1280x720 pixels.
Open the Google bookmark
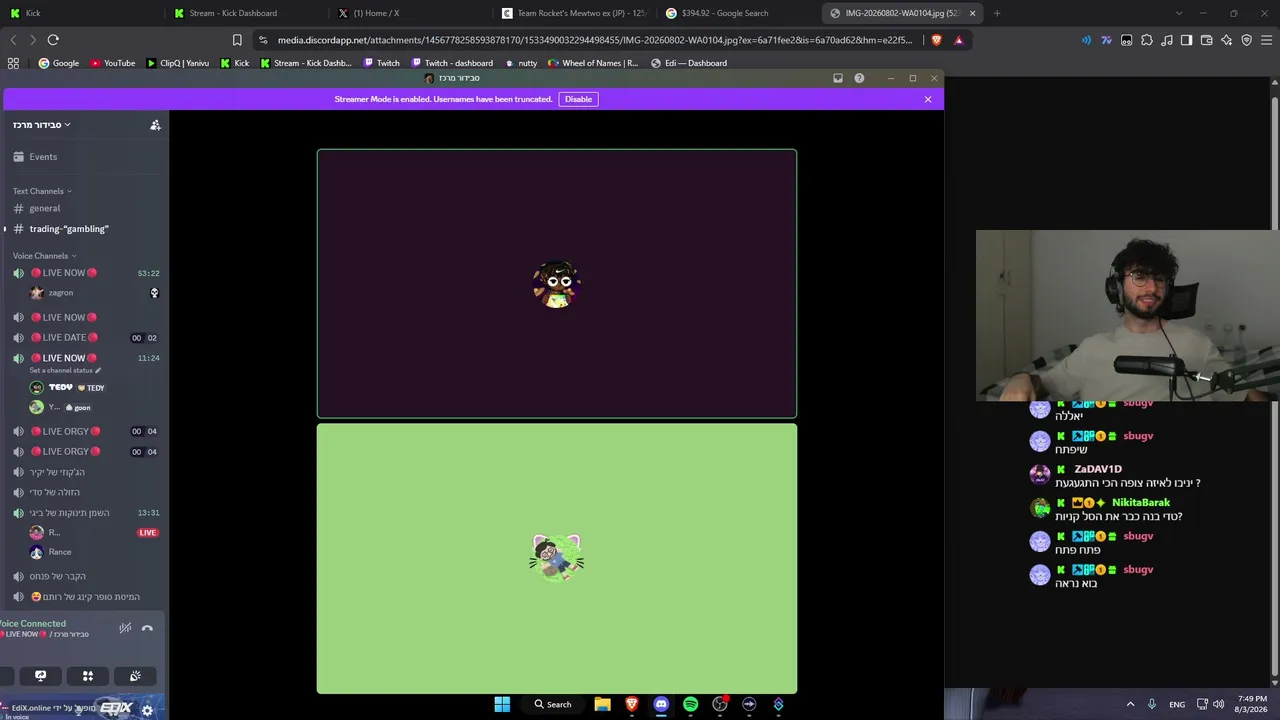[59, 63]
